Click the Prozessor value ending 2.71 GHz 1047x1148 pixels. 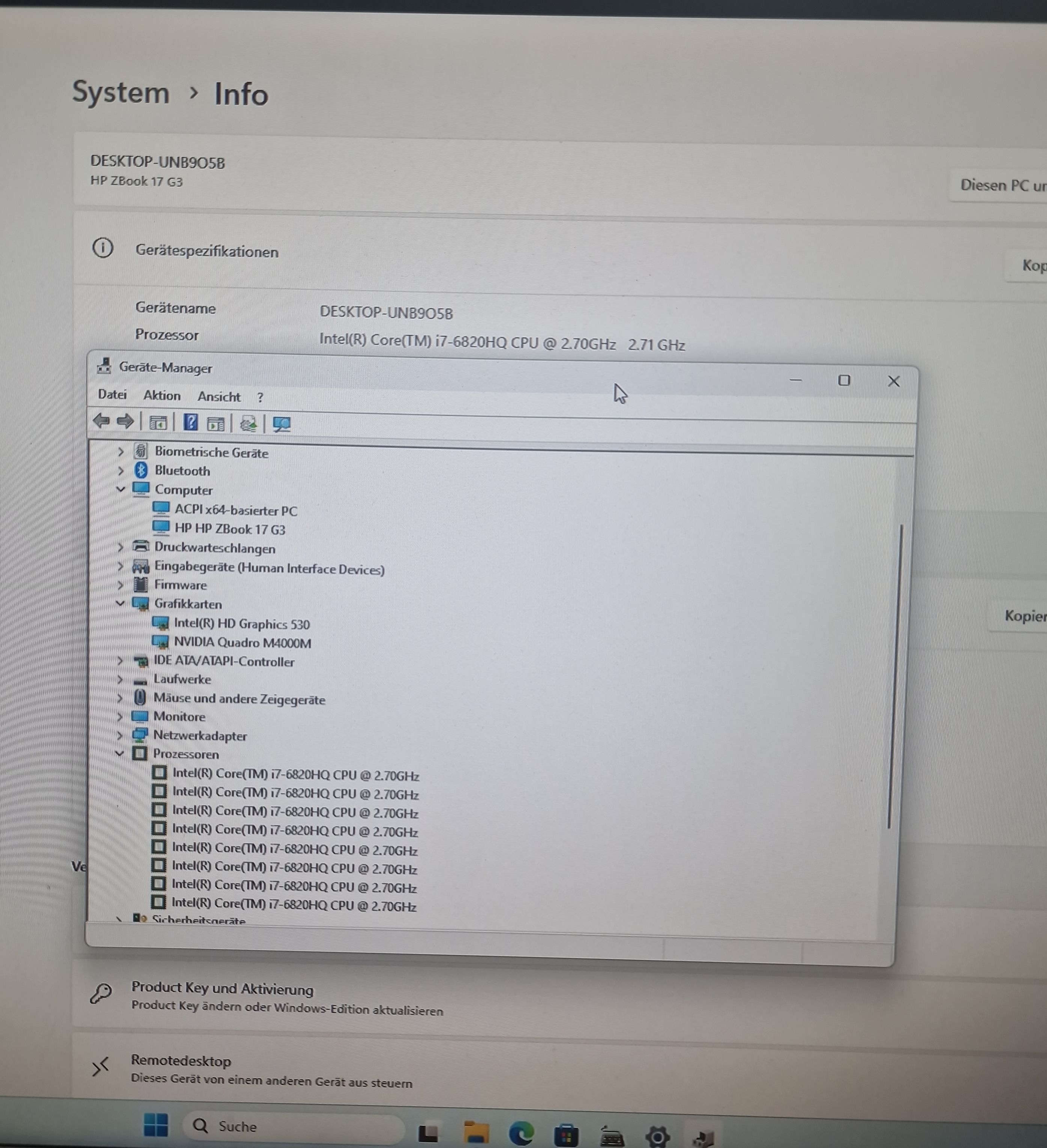[x=502, y=342]
